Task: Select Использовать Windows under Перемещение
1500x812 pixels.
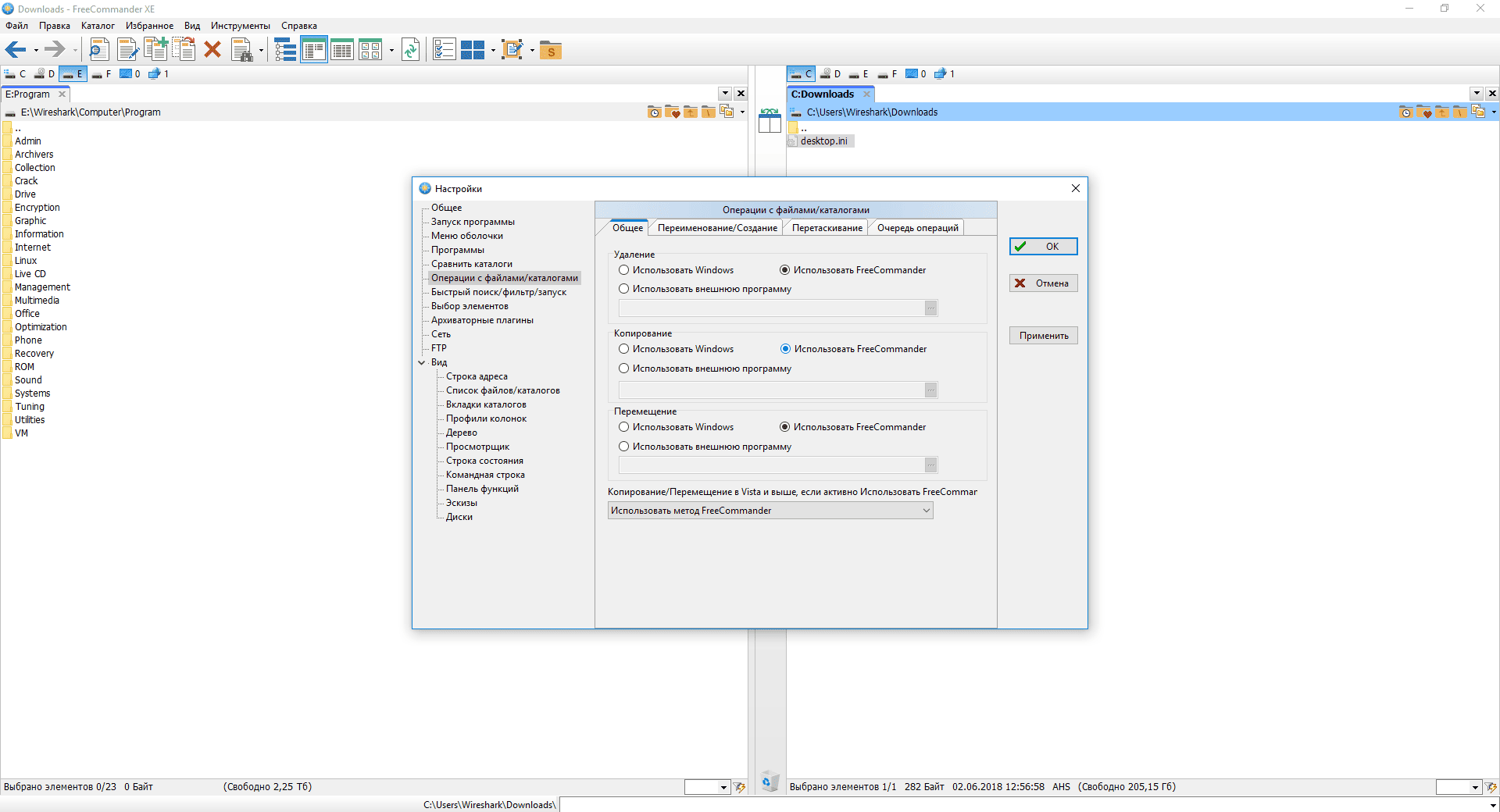Action: tap(676, 427)
